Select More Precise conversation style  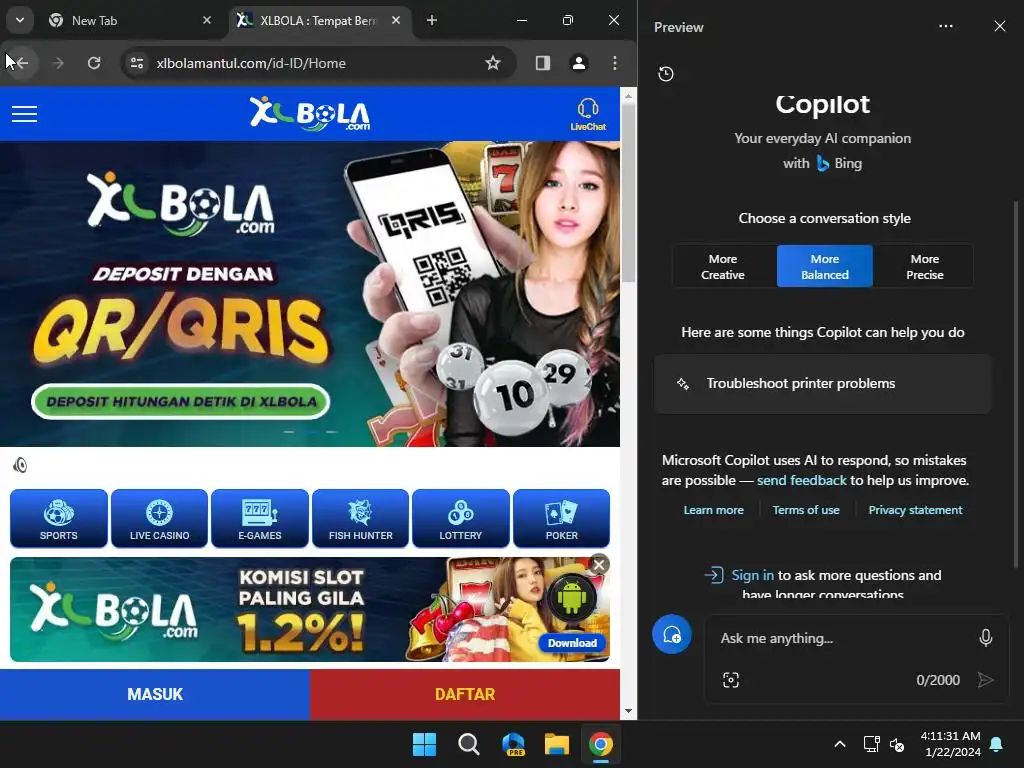(x=925, y=266)
